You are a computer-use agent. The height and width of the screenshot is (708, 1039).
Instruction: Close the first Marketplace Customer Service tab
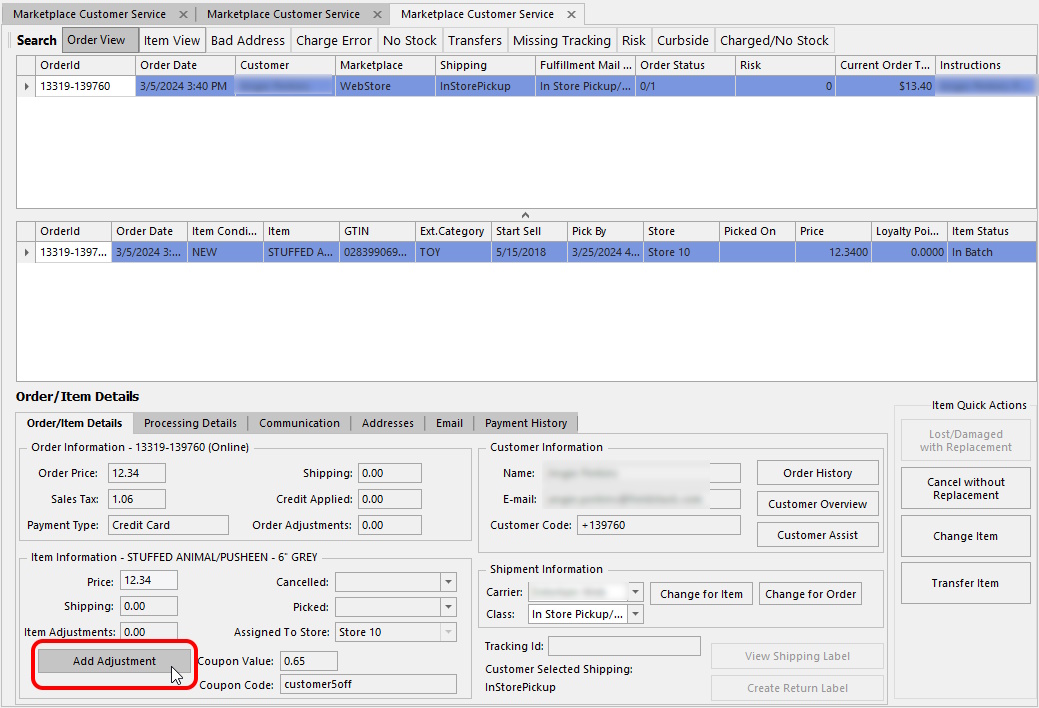(x=184, y=15)
